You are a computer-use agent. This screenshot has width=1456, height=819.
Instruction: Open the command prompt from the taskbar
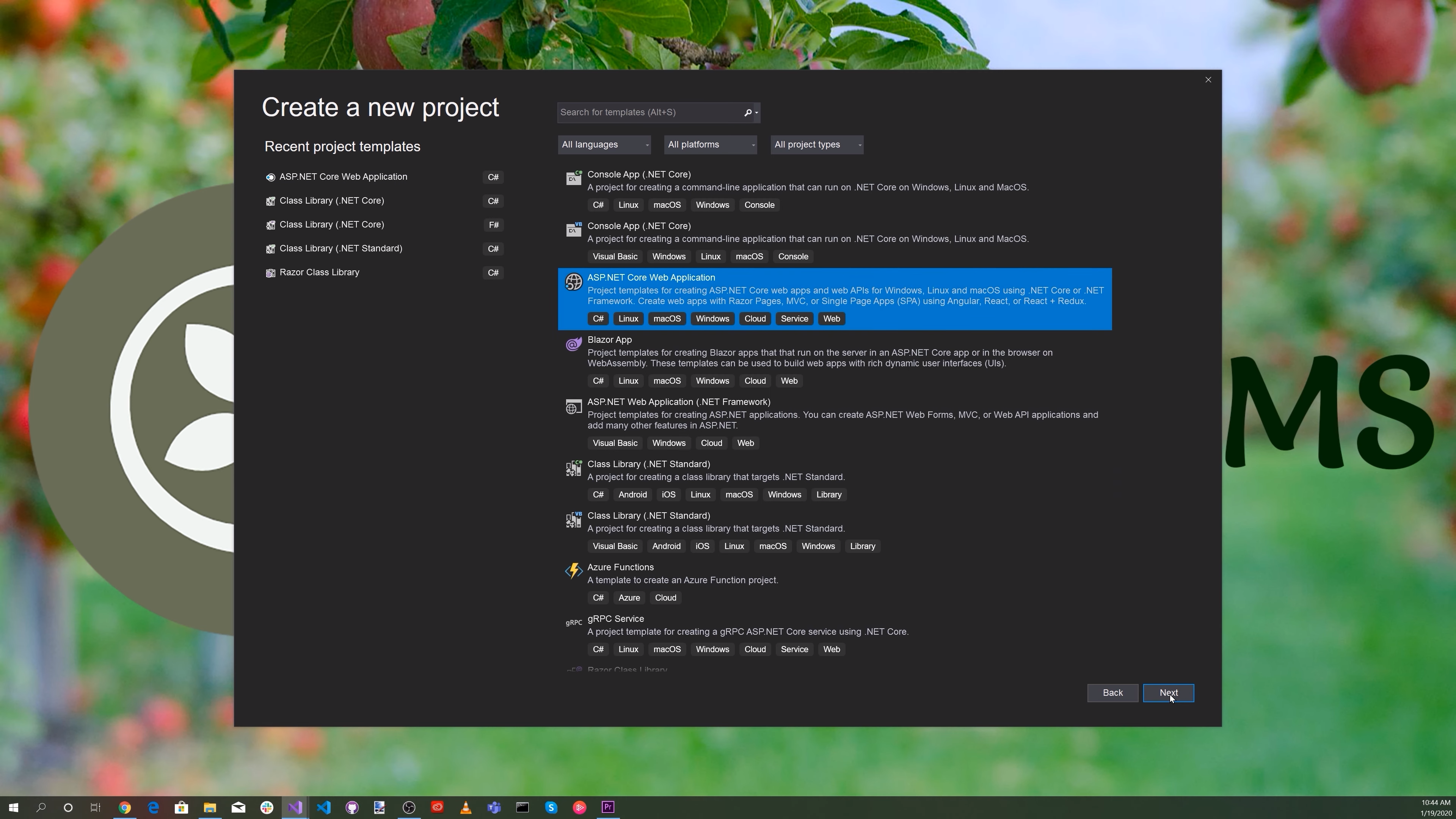pyautogui.click(x=522, y=808)
